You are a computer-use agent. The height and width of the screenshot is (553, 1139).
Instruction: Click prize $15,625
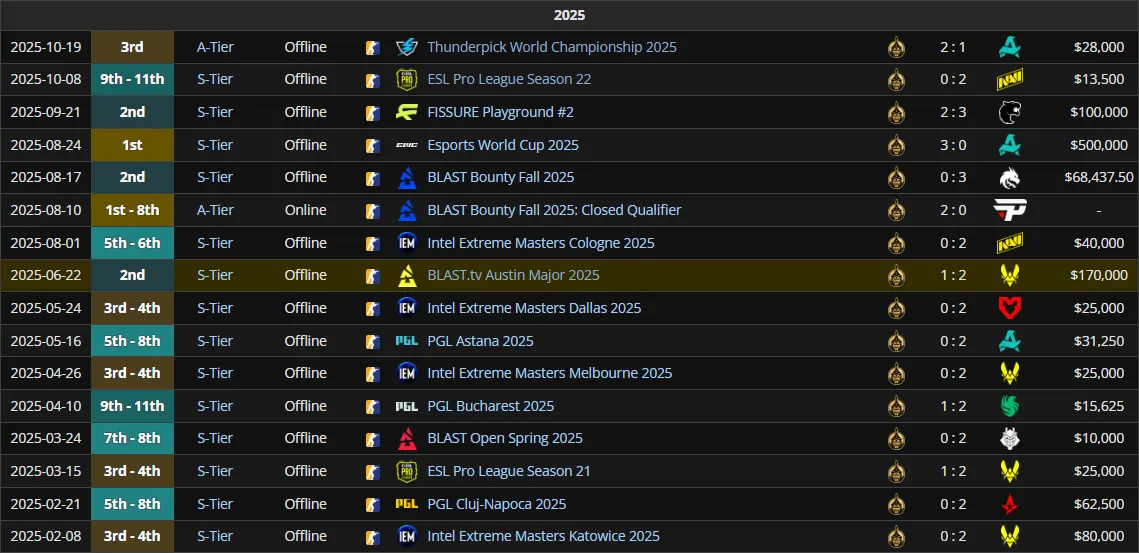1099,405
